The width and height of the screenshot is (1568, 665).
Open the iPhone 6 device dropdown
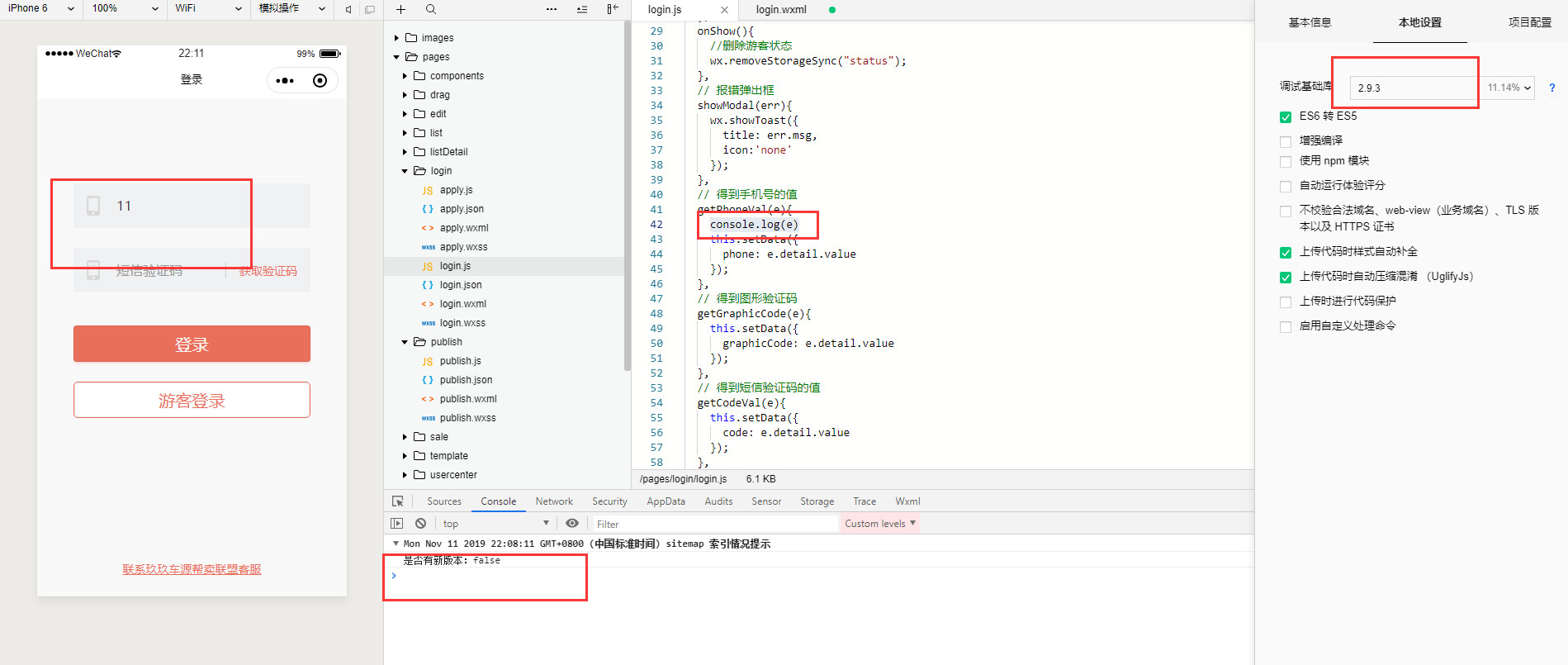pos(41,8)
